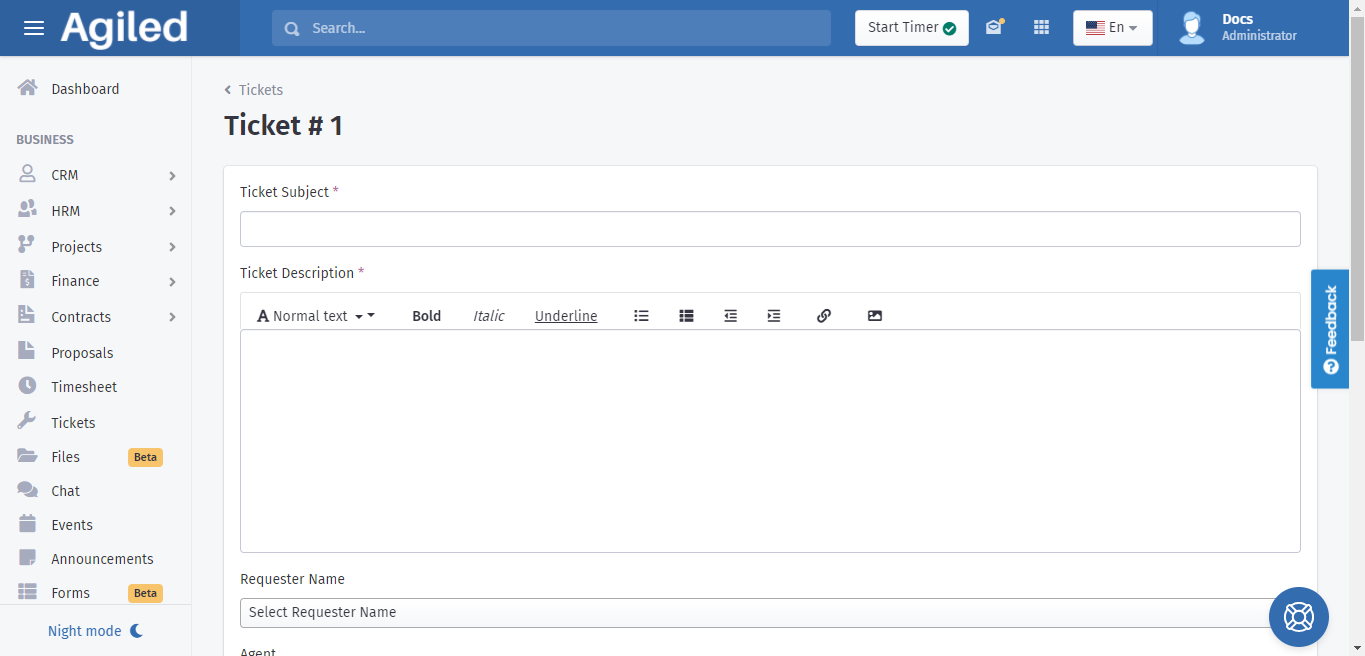The width and height of the screenshot is (1365, 656).
Task: Apply unordered bullet list formatting
Action: point(641,316)
